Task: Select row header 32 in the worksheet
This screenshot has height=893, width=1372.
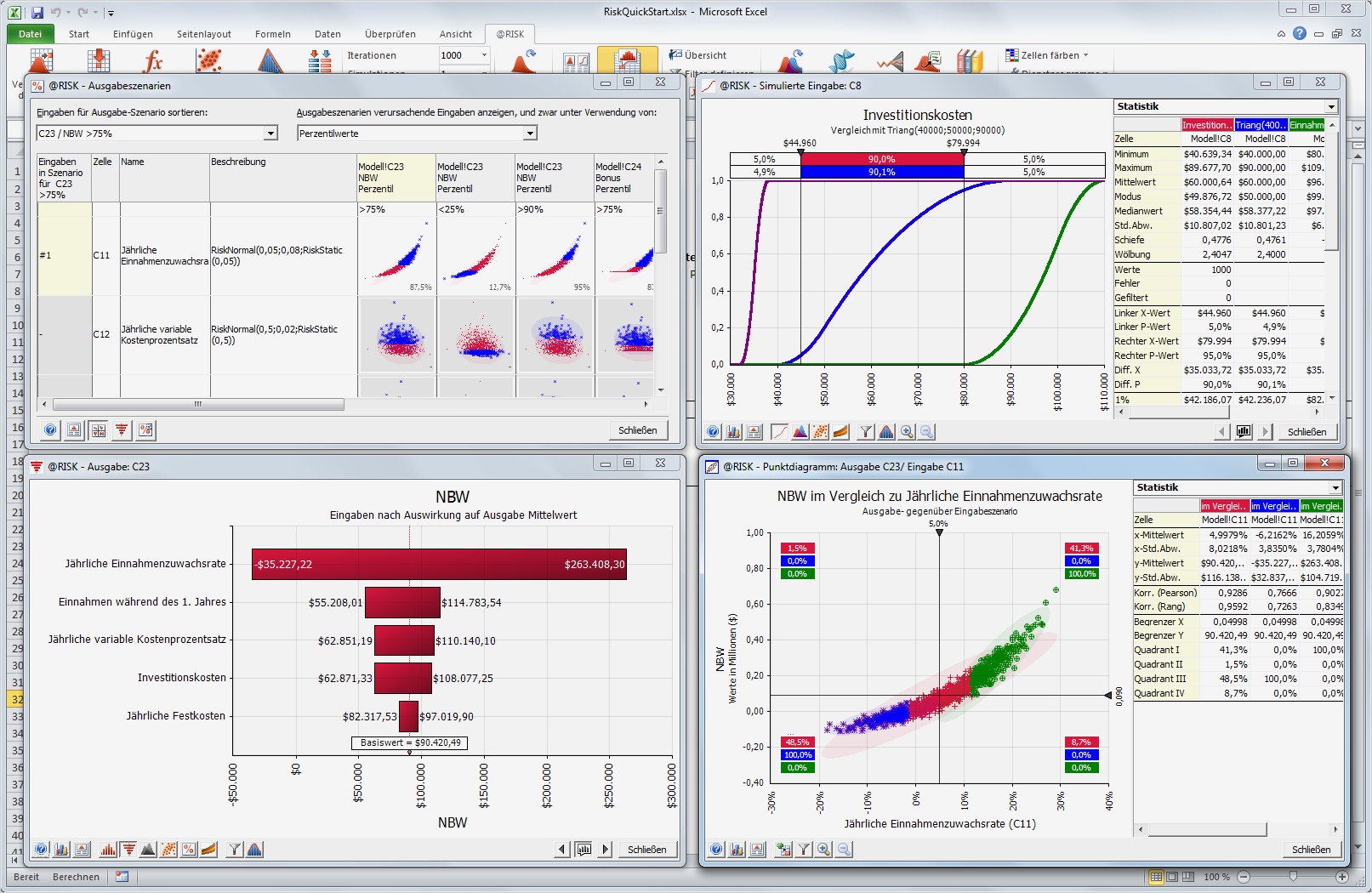Action: pyautogui.click(x=17, y=699)
